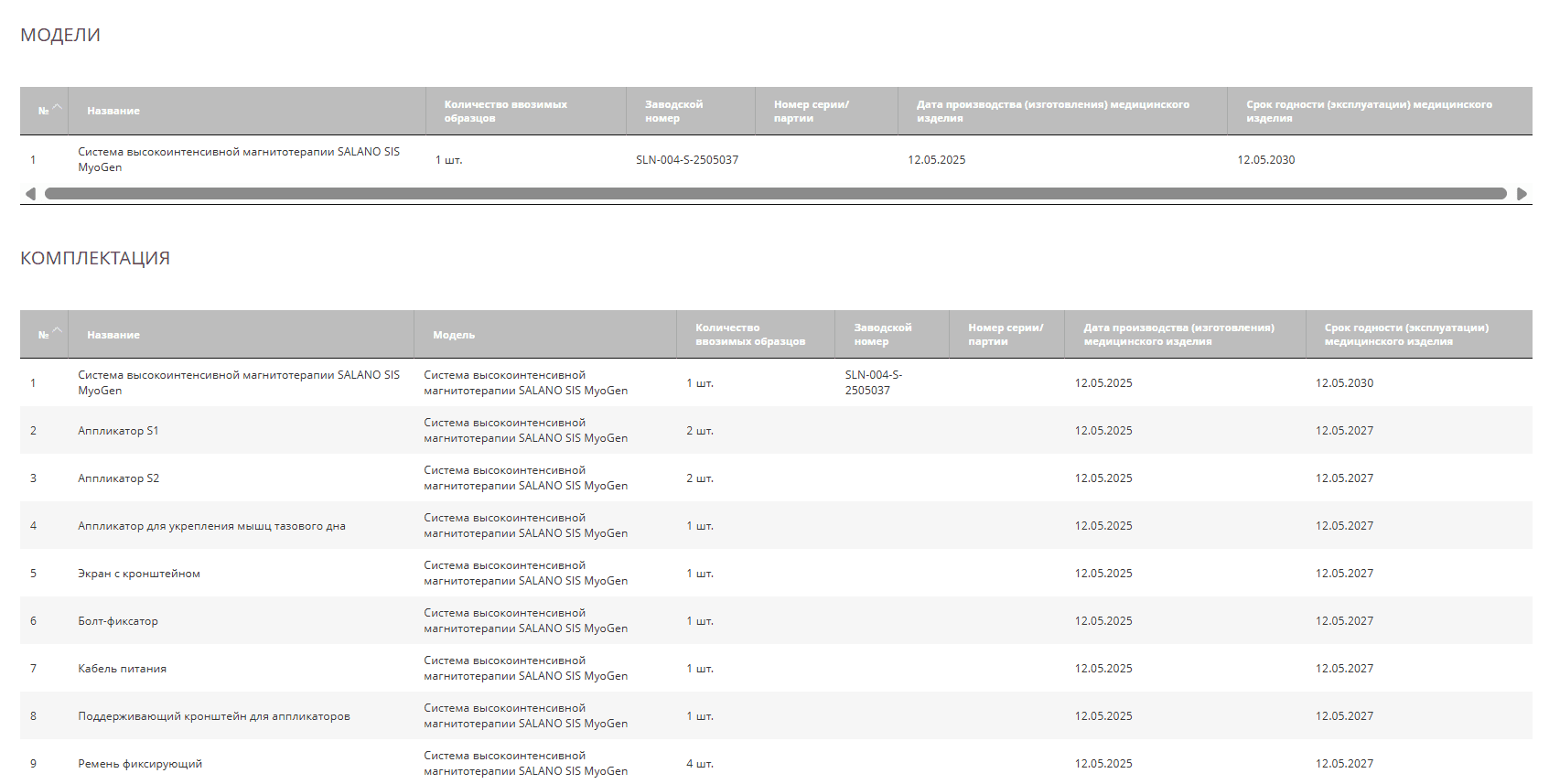Viewport: 1549px width, 784px height.
Task: Sort Модели table by Название header
Action: tap(113, 112)
